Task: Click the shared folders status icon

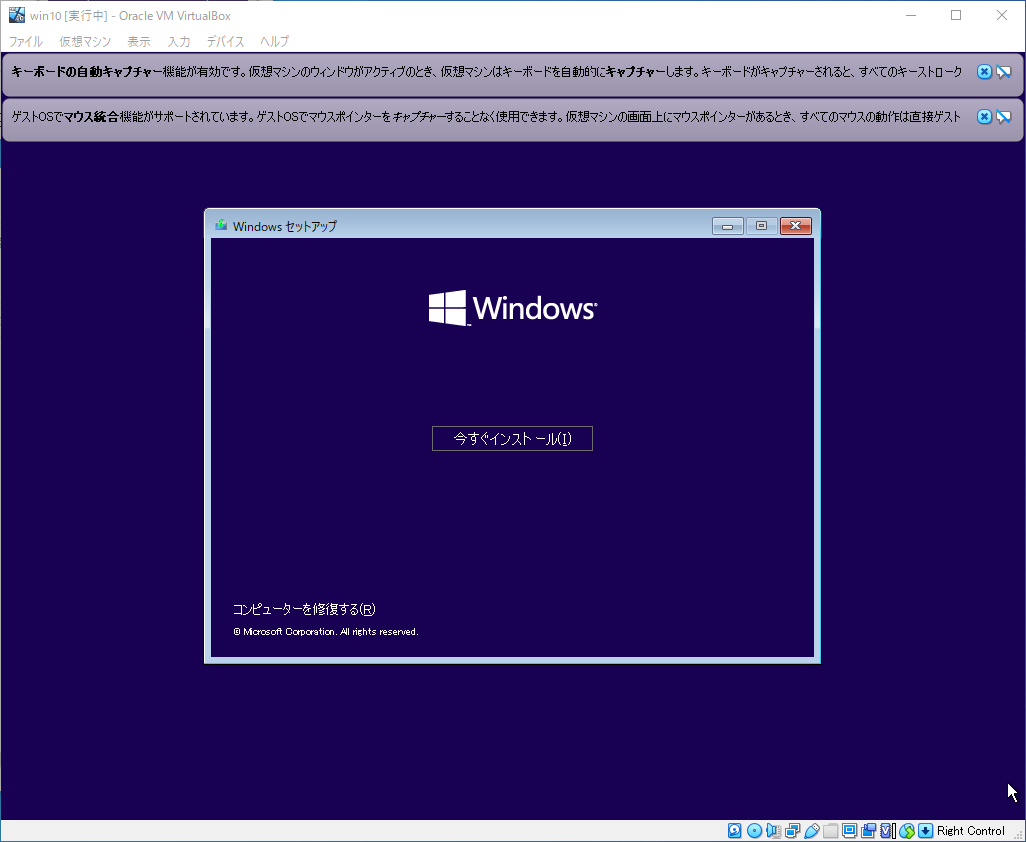Action: 830,830
